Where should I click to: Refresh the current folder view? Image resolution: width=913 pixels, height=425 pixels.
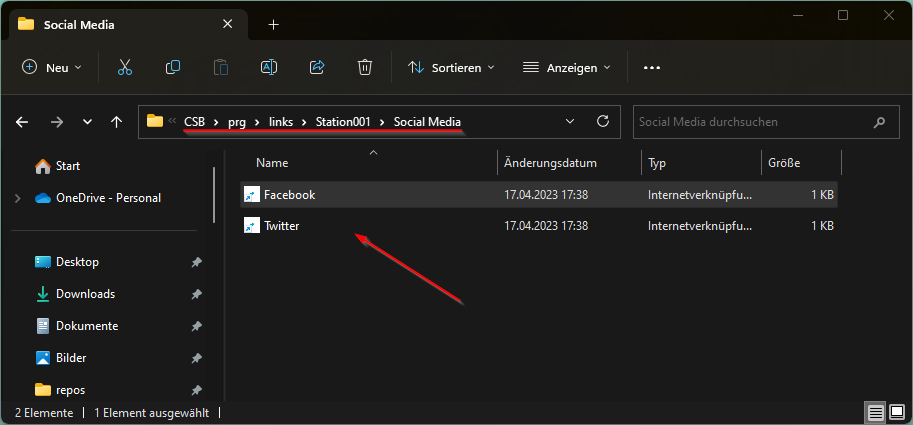pos(603,121)
